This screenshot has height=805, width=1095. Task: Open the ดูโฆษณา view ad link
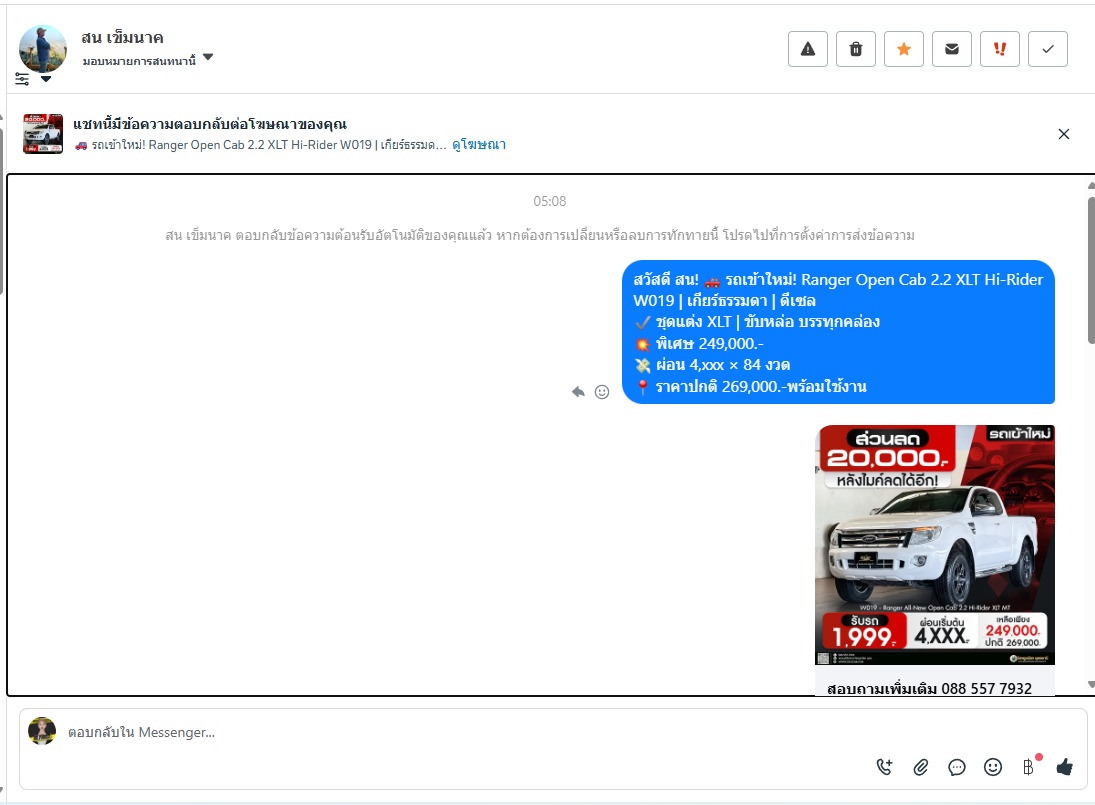point(479,145)
